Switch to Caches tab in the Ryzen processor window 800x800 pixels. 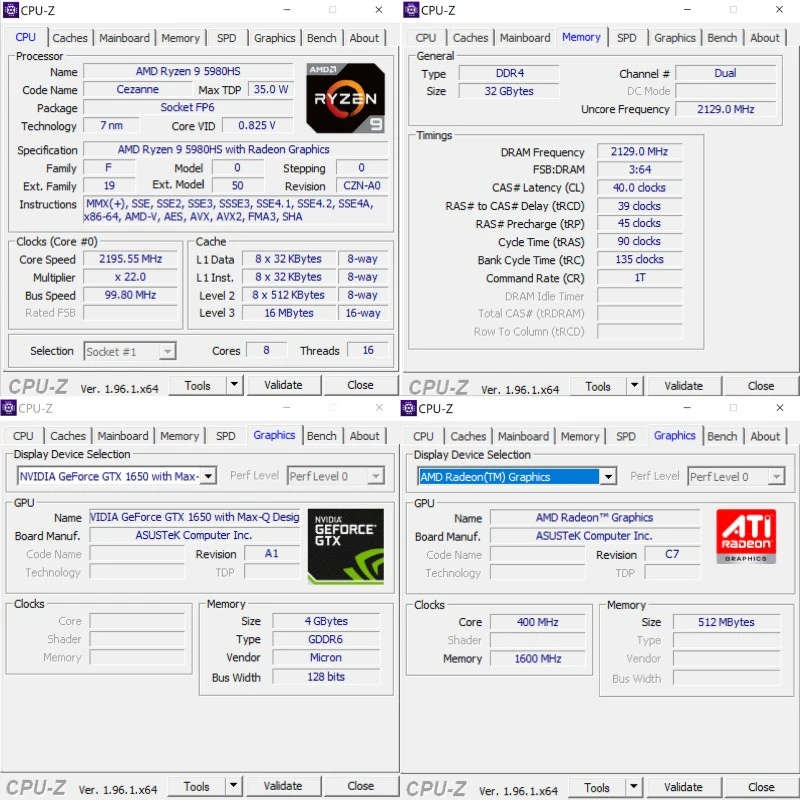pyautogui.click(x=70, y=38)
